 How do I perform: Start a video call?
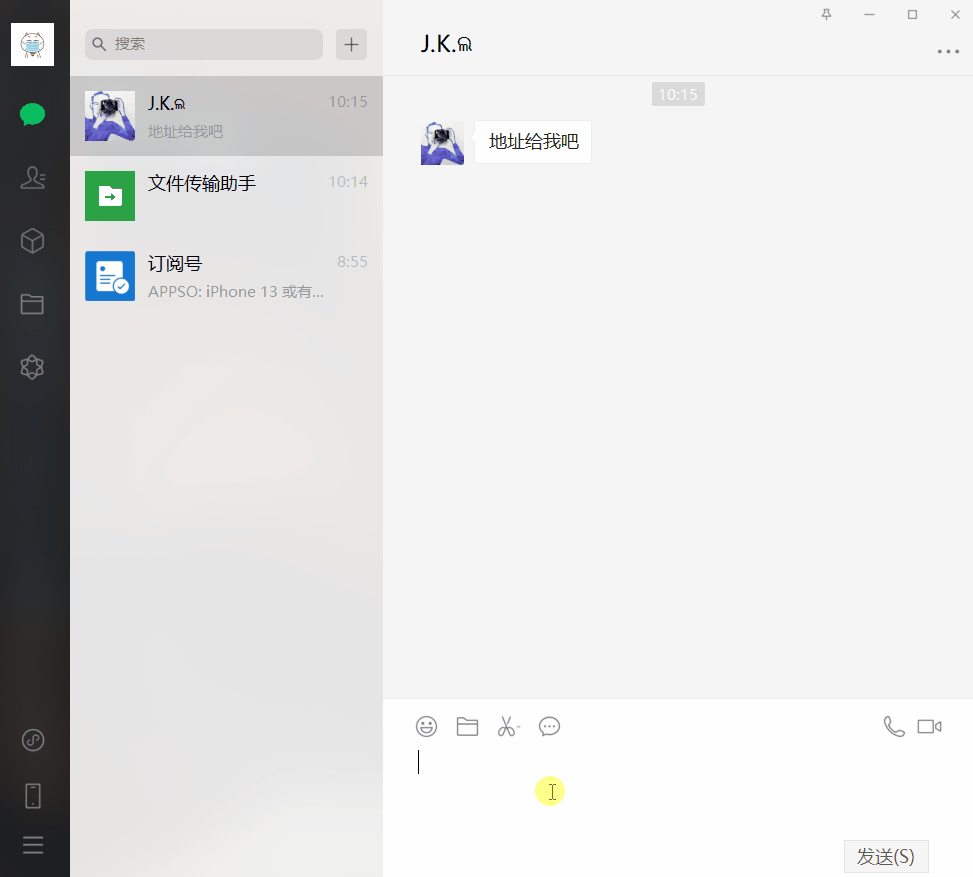930,726
